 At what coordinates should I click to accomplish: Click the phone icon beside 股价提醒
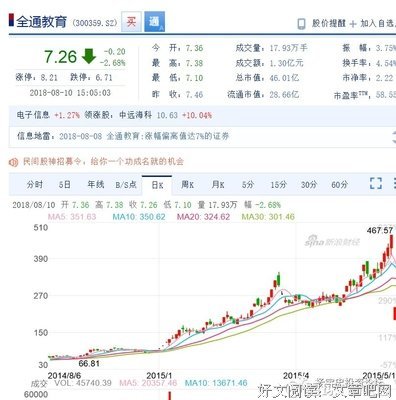[x=301, y=24]
